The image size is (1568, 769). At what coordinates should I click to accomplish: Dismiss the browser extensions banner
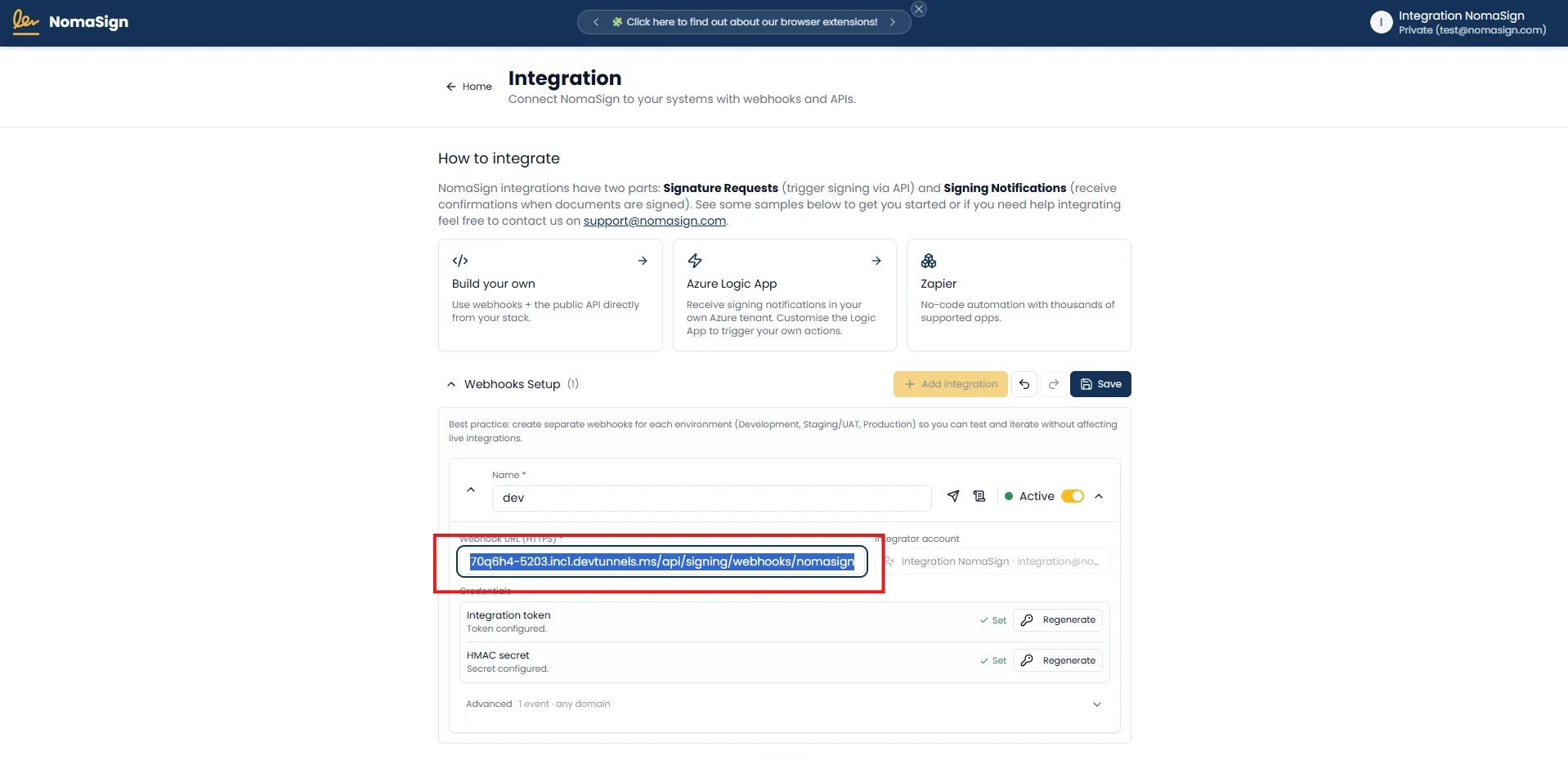click(x=919, y=9)
